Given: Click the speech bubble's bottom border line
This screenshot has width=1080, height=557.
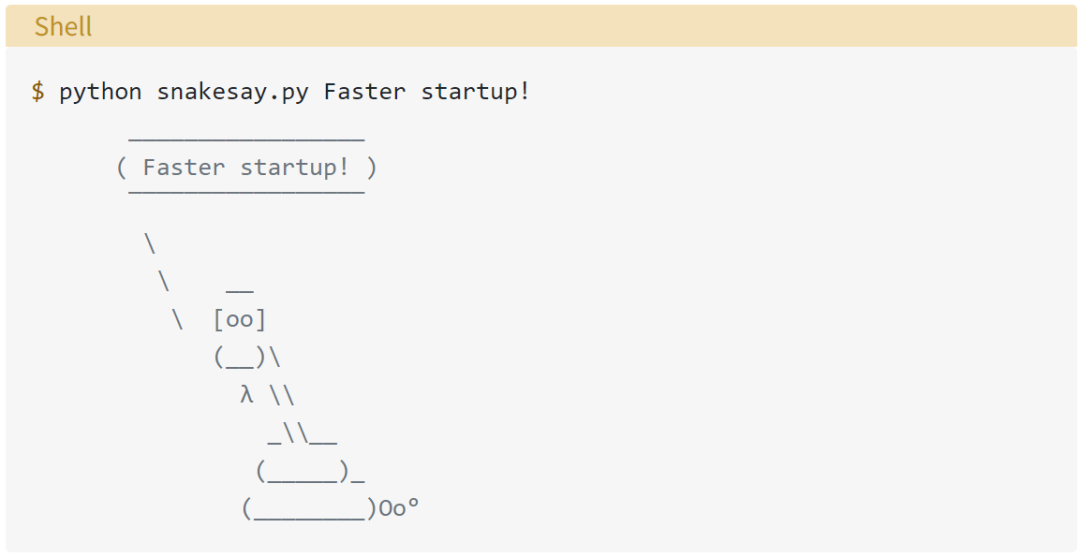Looking at the screenshot, I should point(246,190).
